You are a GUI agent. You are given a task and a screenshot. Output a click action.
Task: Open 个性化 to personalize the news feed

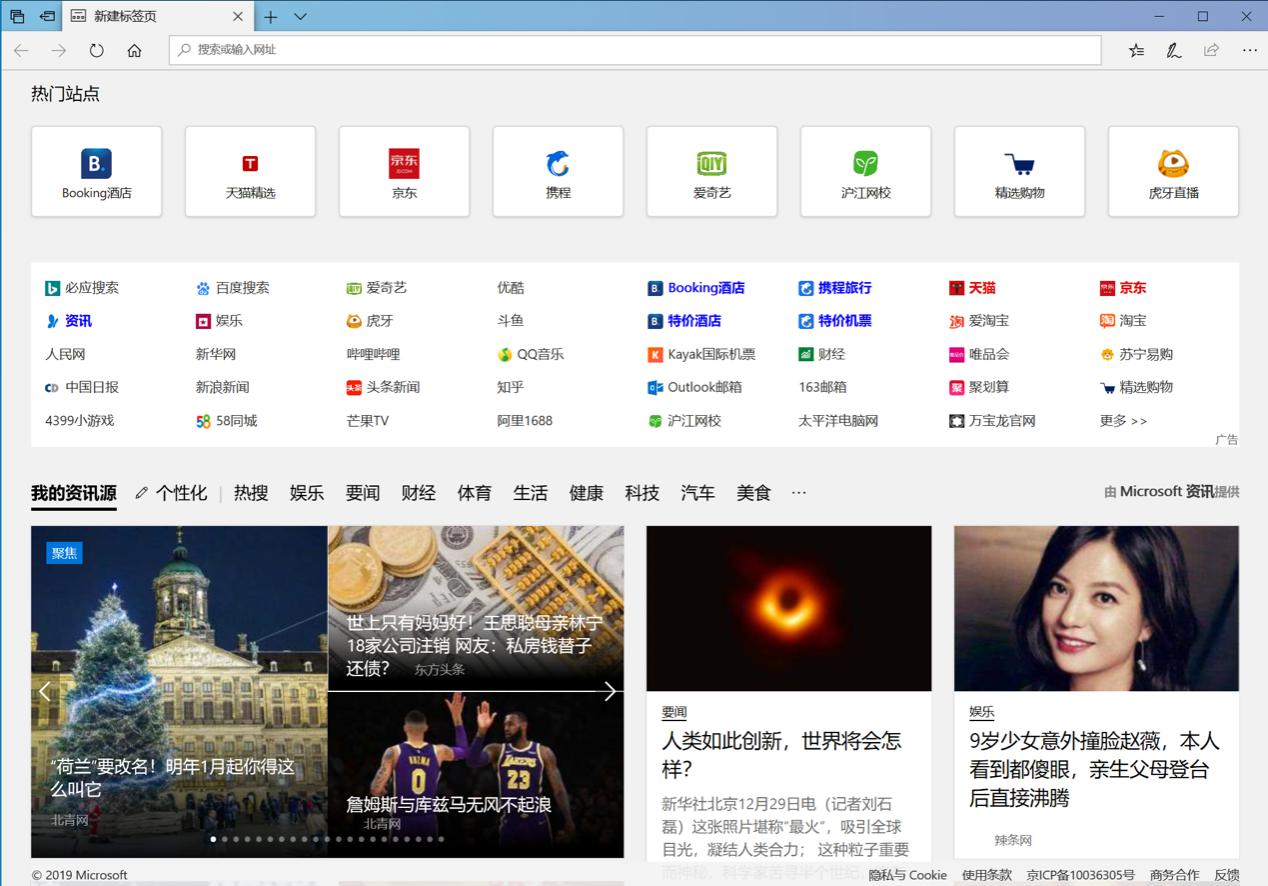pos(180,492)
